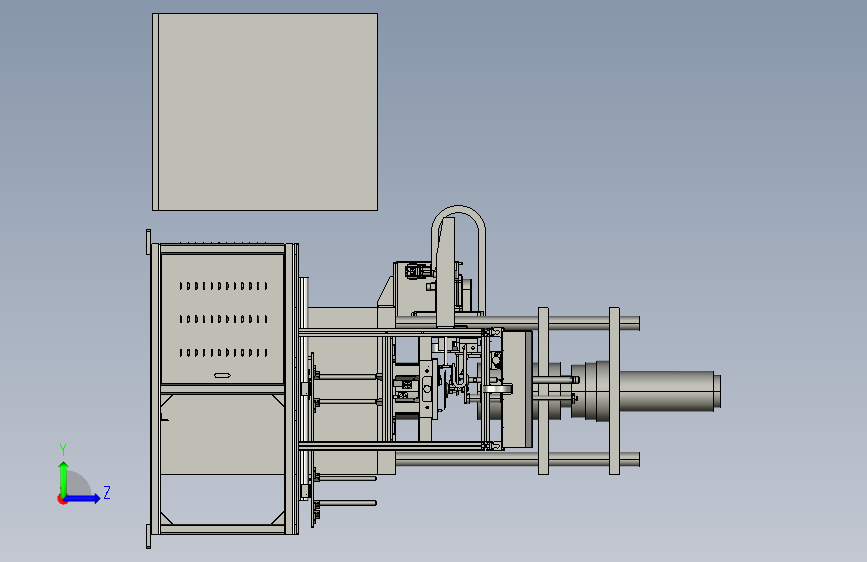This screenshot has width=867, height=562.
Task: Select the lower horizontal tie bar
Action: click(x=518, y=459)
